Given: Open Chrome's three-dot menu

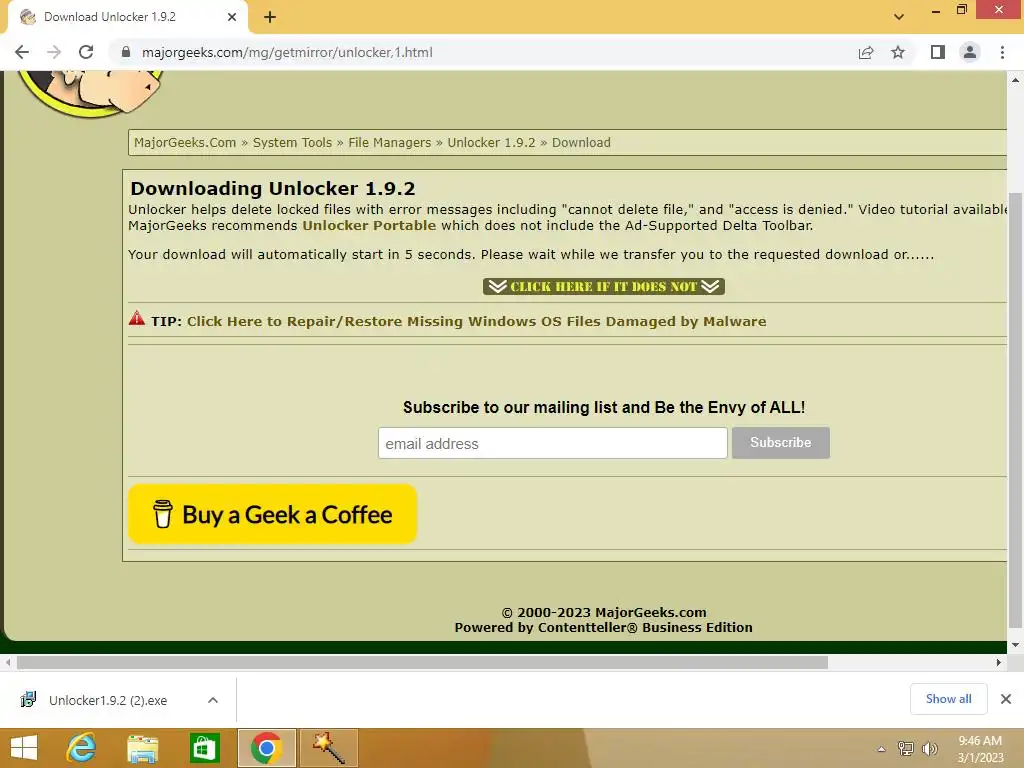Looking at the screenshot, I should tap(1002, 52).
